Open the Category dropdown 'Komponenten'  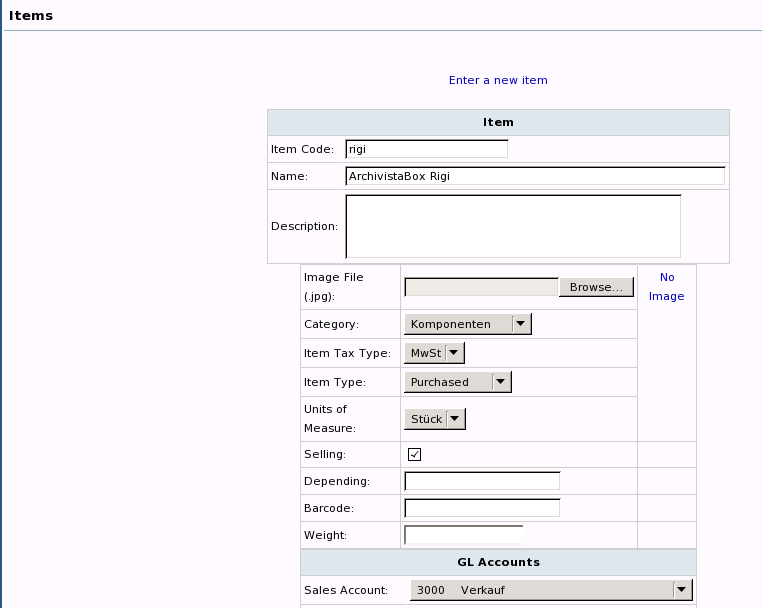pos(468,324)
